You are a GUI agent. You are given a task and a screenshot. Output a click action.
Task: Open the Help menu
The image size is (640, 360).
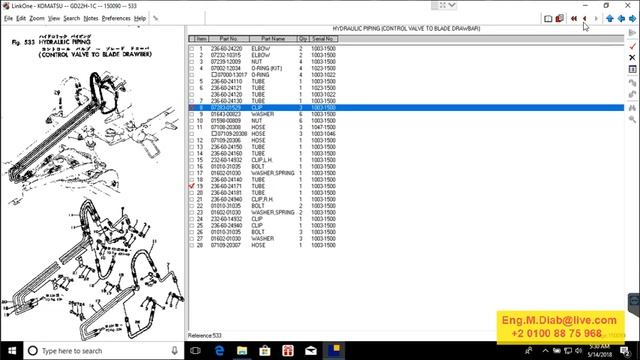[x=140, y=18]
